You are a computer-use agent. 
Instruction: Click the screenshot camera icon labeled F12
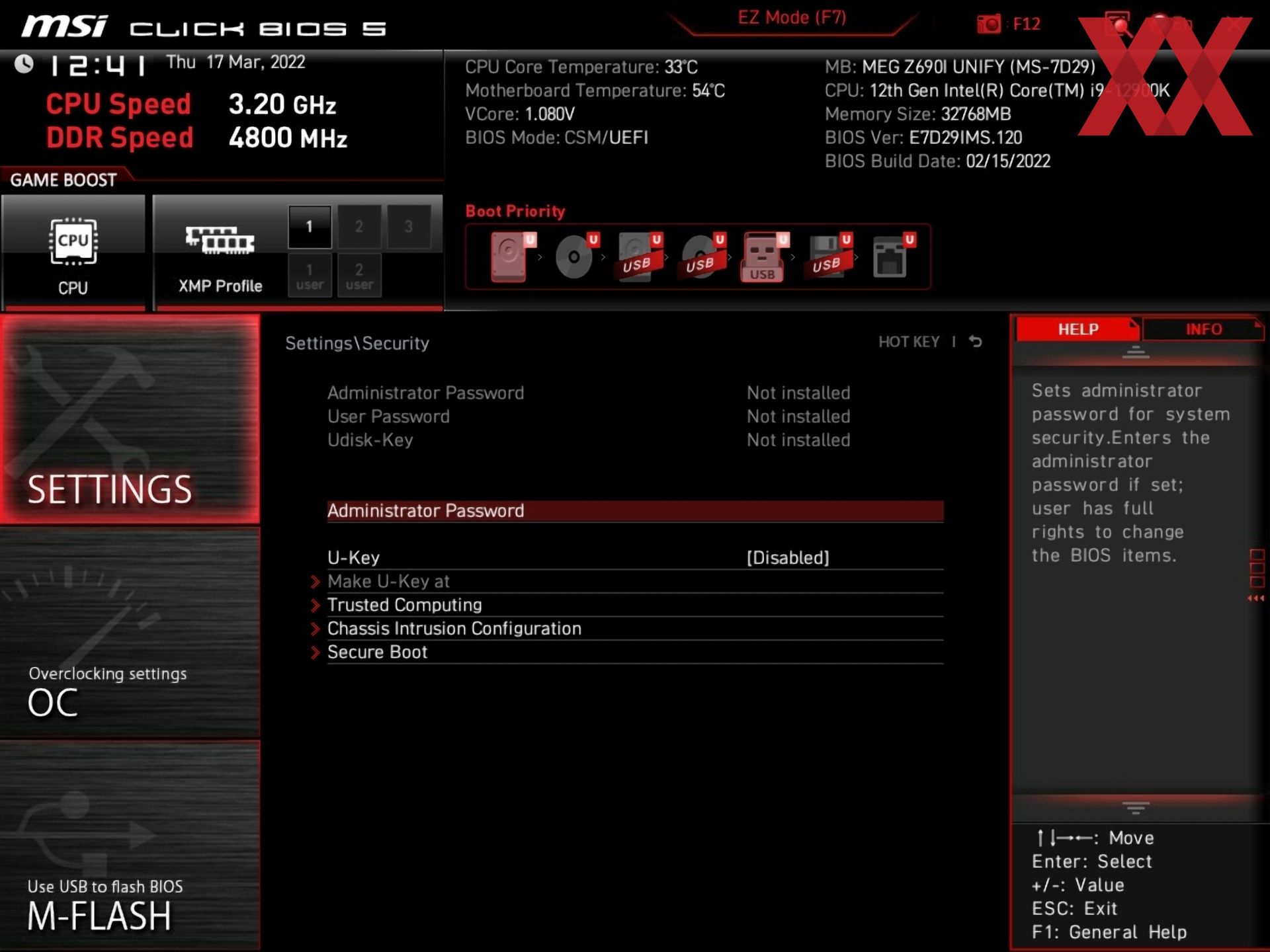coord(990,24)
